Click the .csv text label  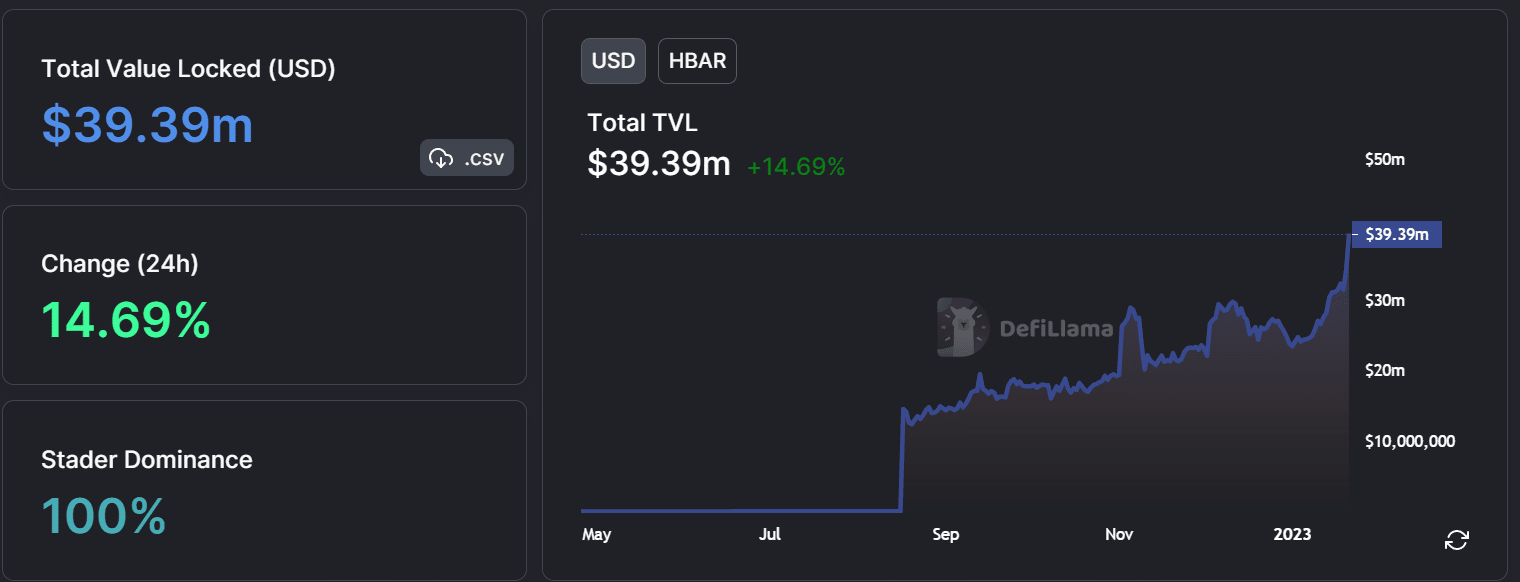point(484,158)
